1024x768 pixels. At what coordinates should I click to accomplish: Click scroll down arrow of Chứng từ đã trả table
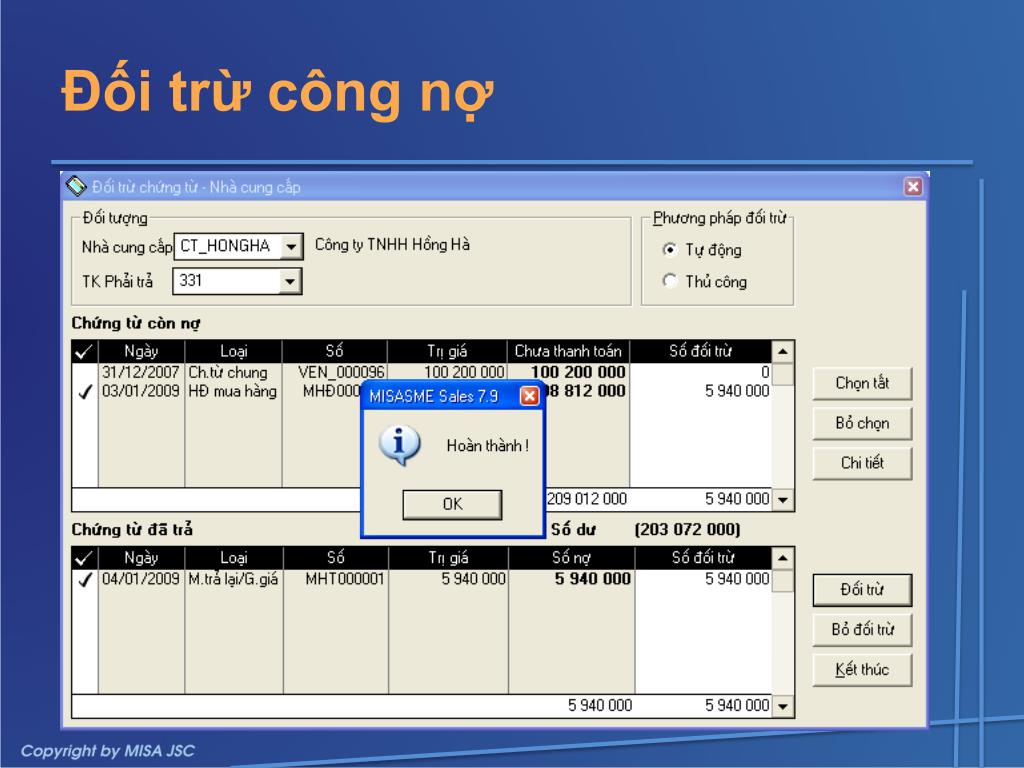pyautogui.click(x=782, y=707)
